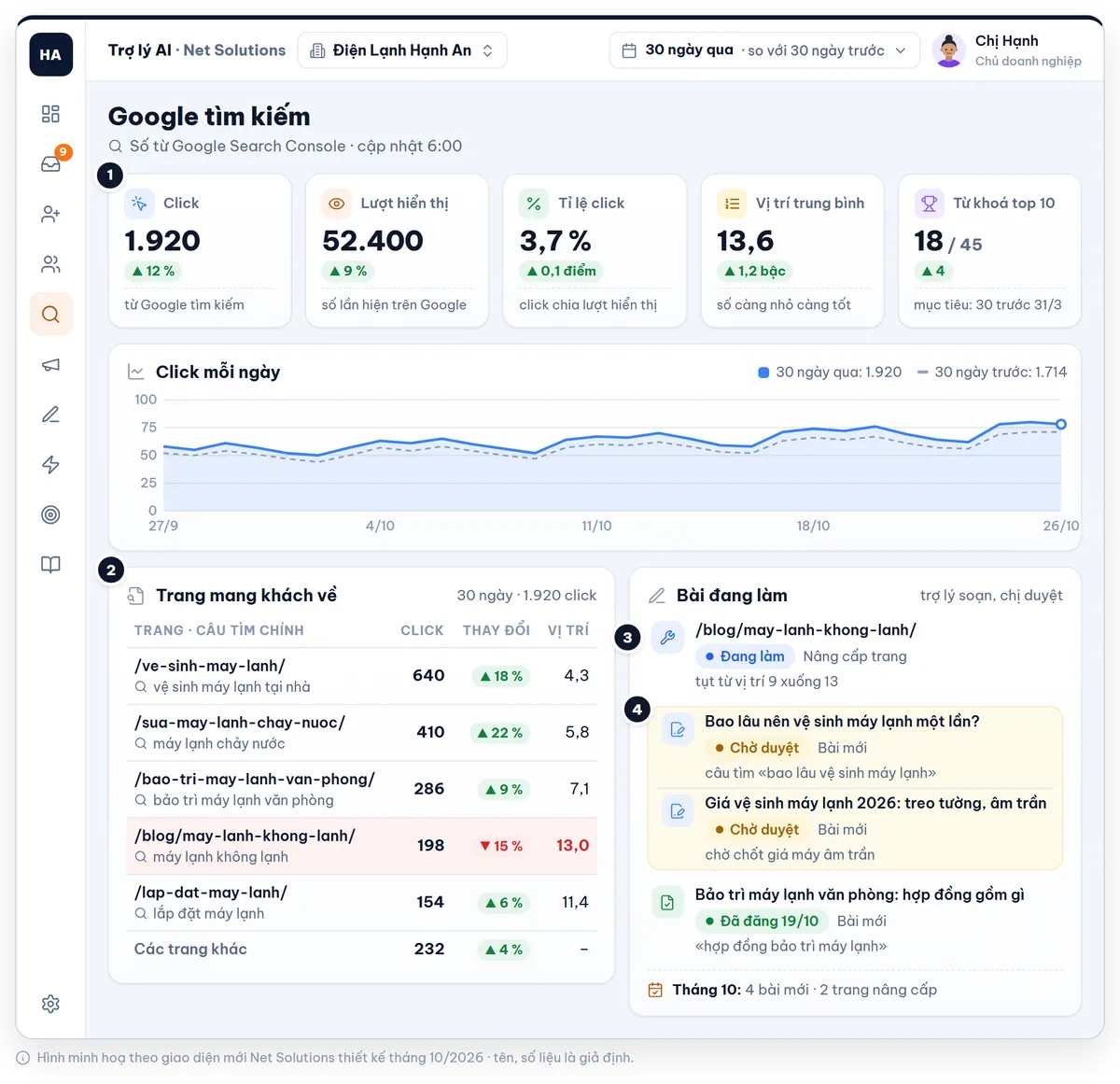1120x1084 pixels.
Task: Click the list icon on Vị trí trung bình card
Action: [x=732, y=203]
